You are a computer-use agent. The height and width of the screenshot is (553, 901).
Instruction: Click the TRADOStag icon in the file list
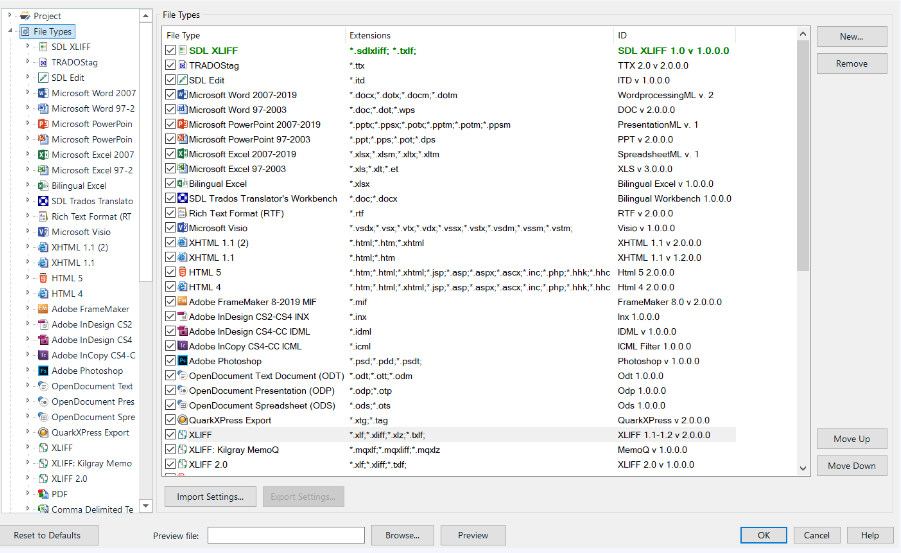pyautogui.click(x=183, y=66)
